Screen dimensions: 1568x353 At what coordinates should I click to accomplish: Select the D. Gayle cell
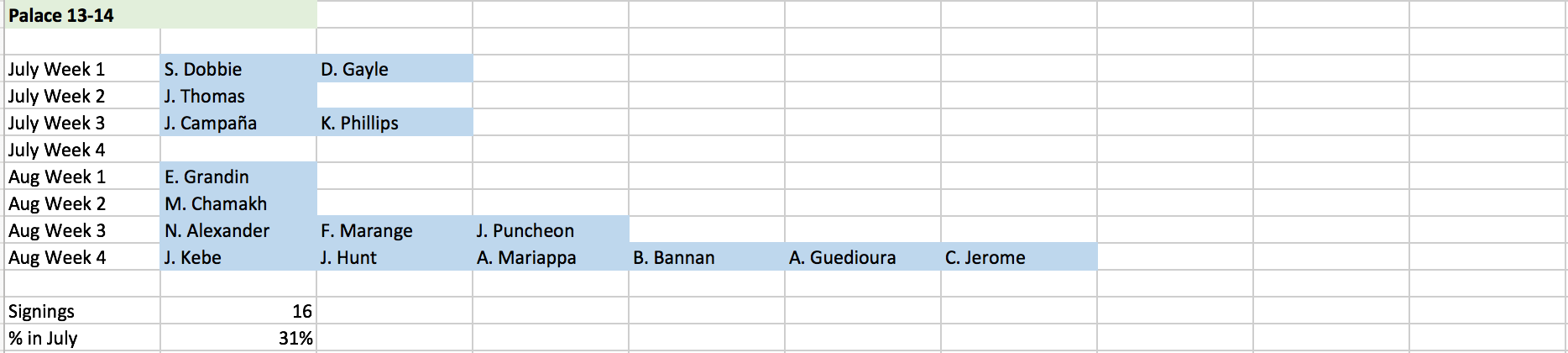[x=395, y=69]
